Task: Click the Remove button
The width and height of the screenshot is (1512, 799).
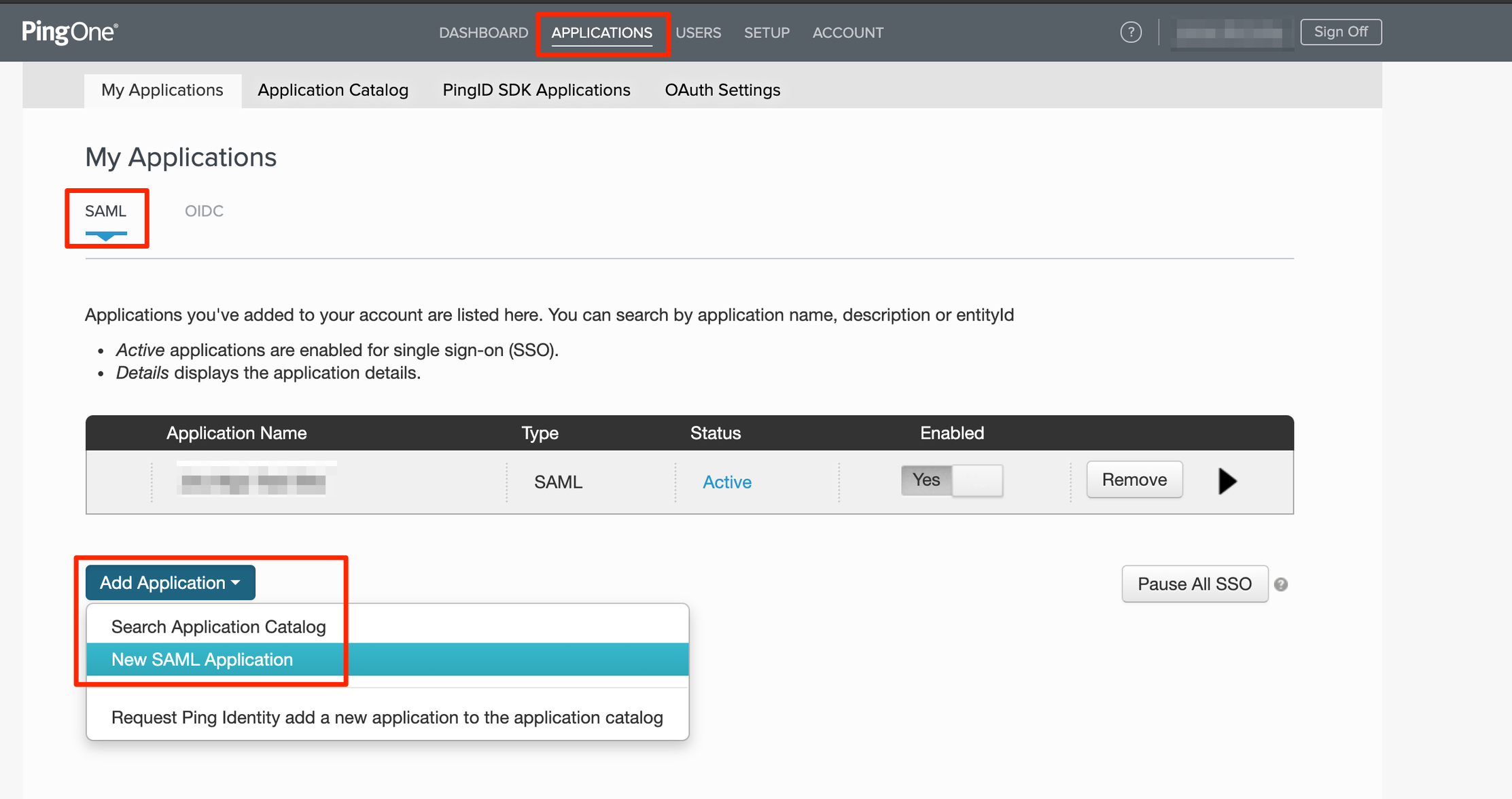Action: [x=1134, y=480]
